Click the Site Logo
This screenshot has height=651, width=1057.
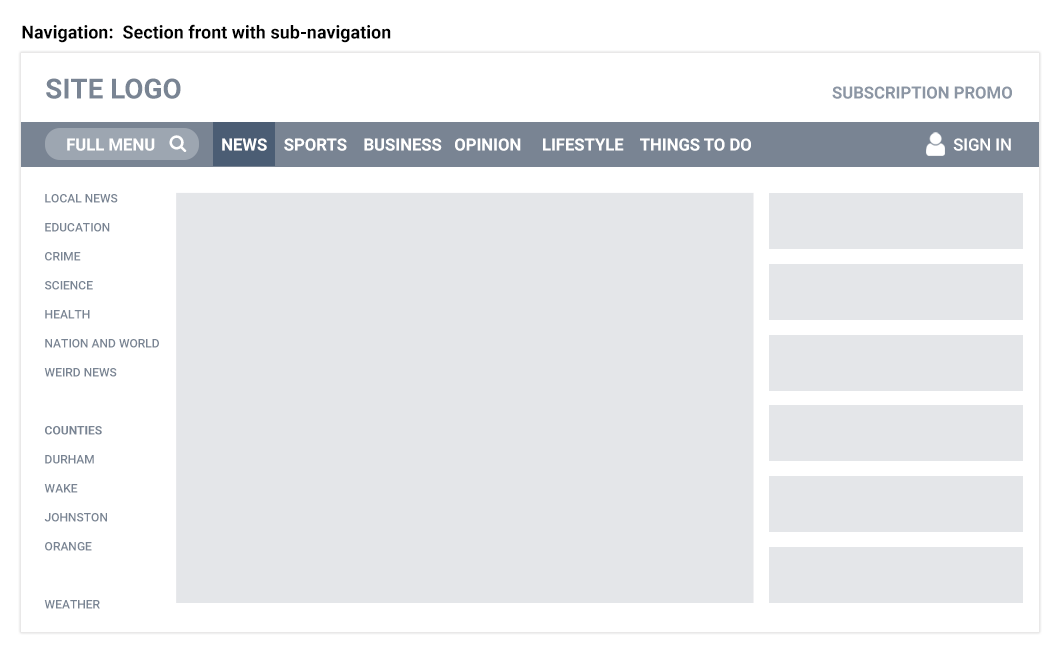(x=113, y=89)
